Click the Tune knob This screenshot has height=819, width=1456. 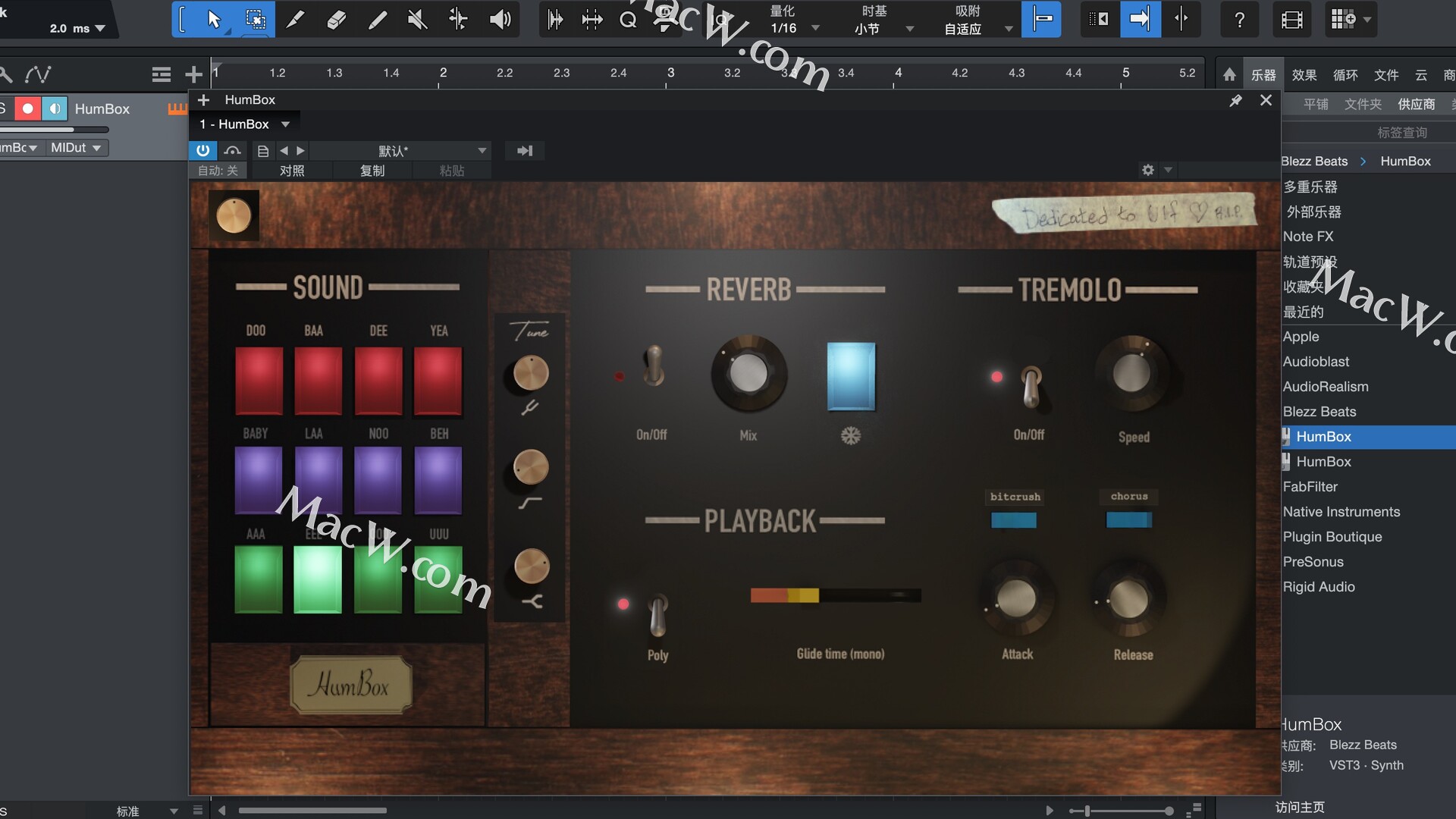[x=531, y=373]
